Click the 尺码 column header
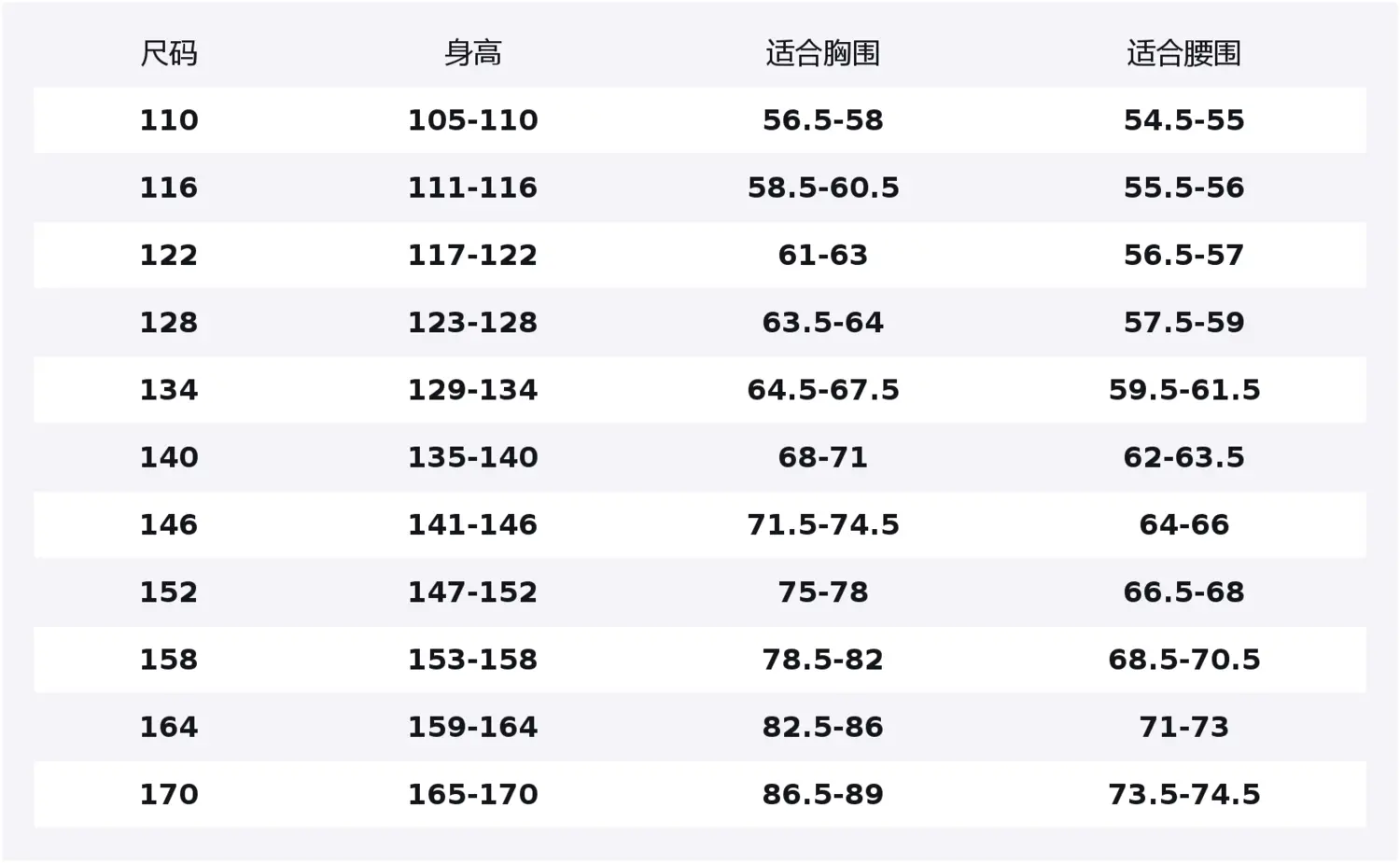Screen dimensions: 1400x863 tap(169, 53)
